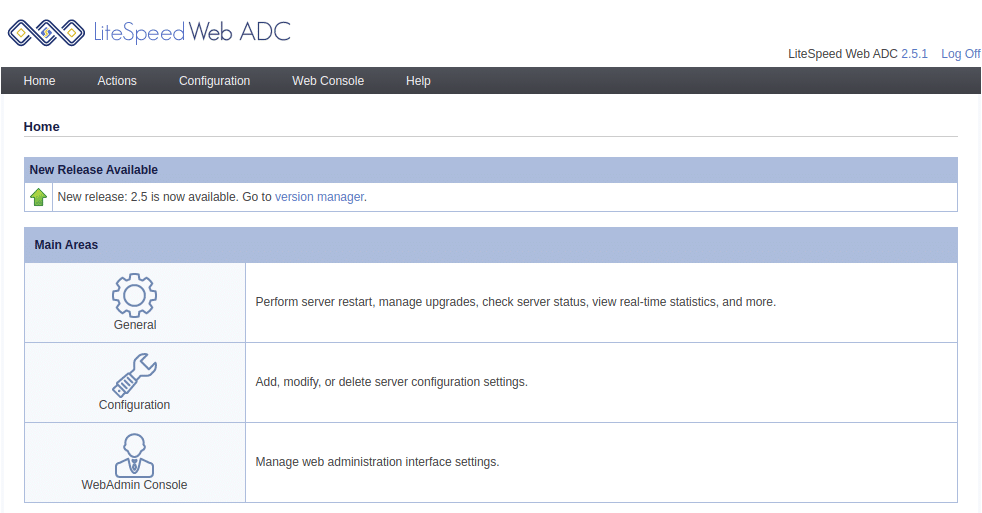Viewport: 982px width, 513px height.
Task: Click the 'Perform server restart' description text
Action: (516, 302)
